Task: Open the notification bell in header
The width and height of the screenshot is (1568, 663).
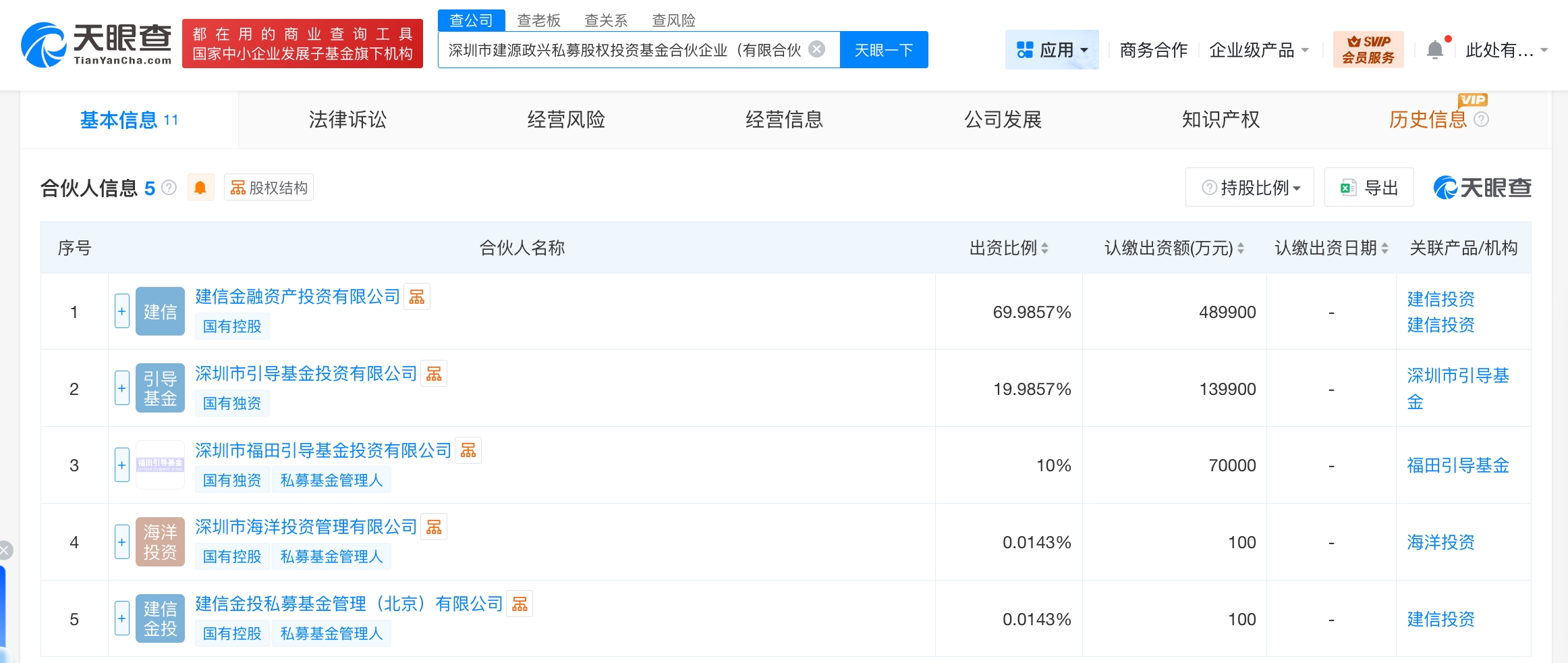Action: click(x=1435, y=50)
